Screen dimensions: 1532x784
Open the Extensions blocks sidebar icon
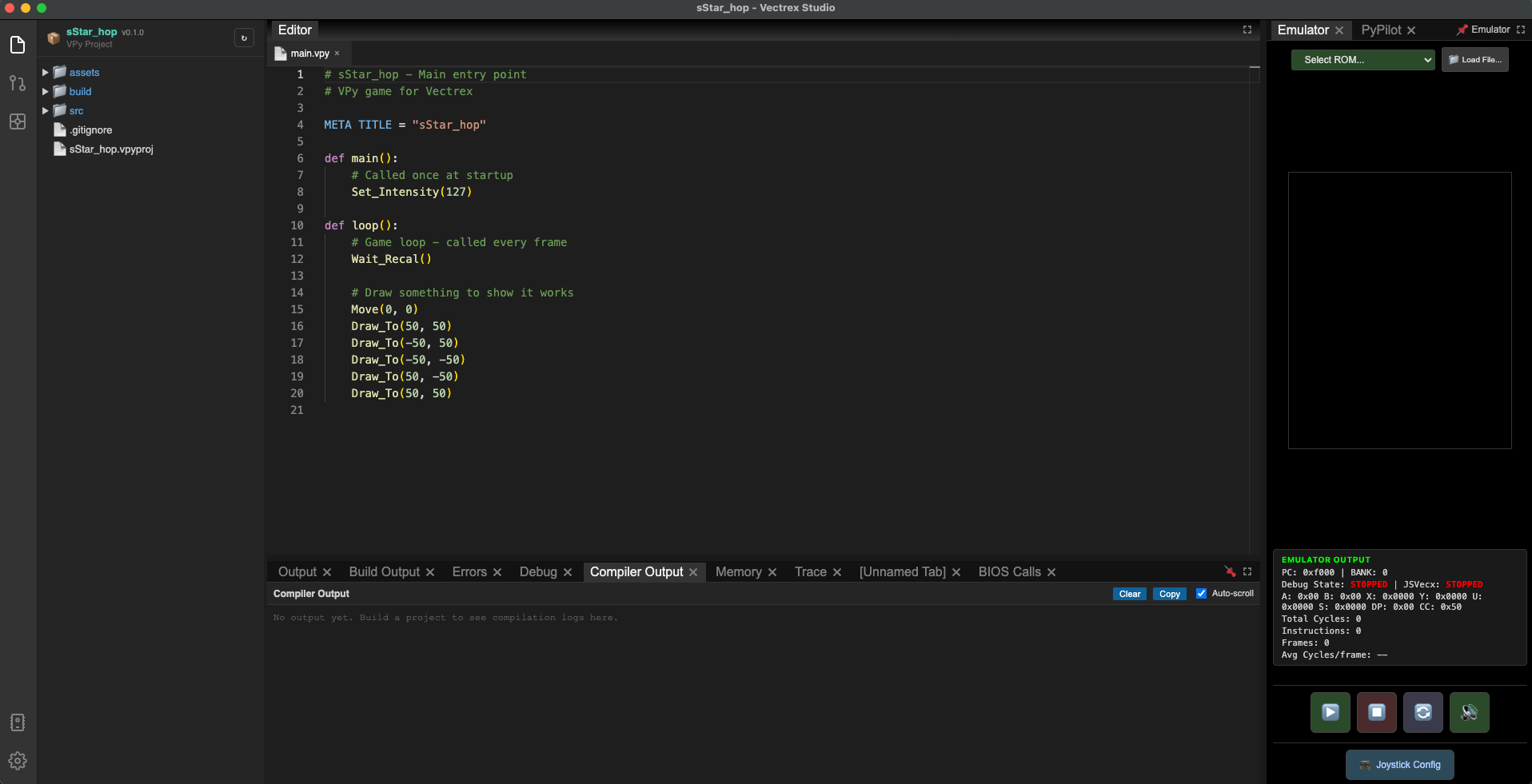pyautogui.click(x=18, y=121)
